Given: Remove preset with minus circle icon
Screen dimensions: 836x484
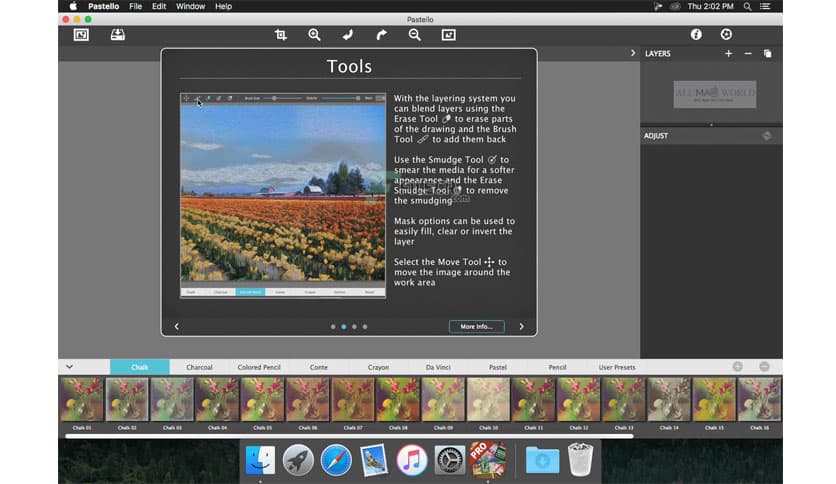Looking at the screenshot, I should click(765, 367).
